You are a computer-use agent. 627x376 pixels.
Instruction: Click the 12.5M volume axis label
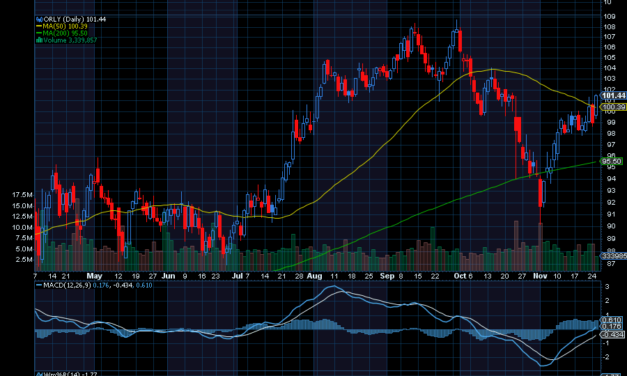22,216
